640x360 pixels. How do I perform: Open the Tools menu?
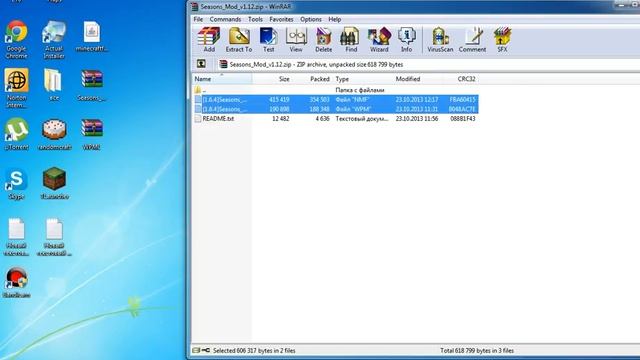[x=255, y=19]
